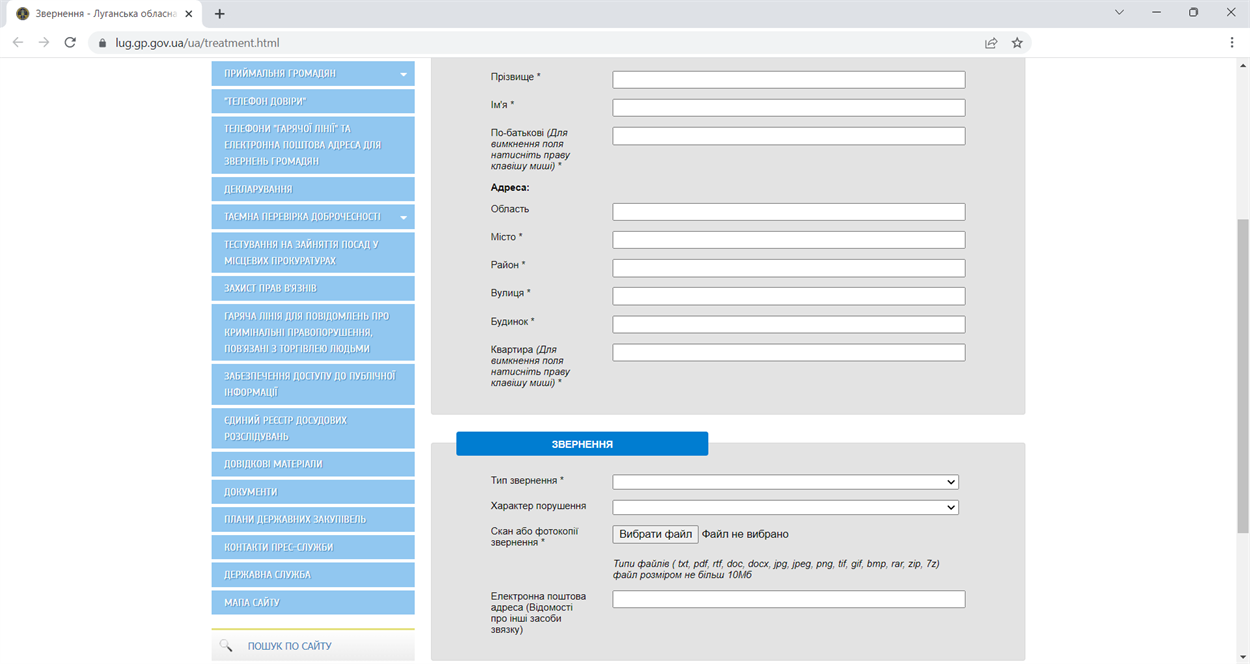Open a new browser tab
1250x664 pixels.
pos(220,13)
